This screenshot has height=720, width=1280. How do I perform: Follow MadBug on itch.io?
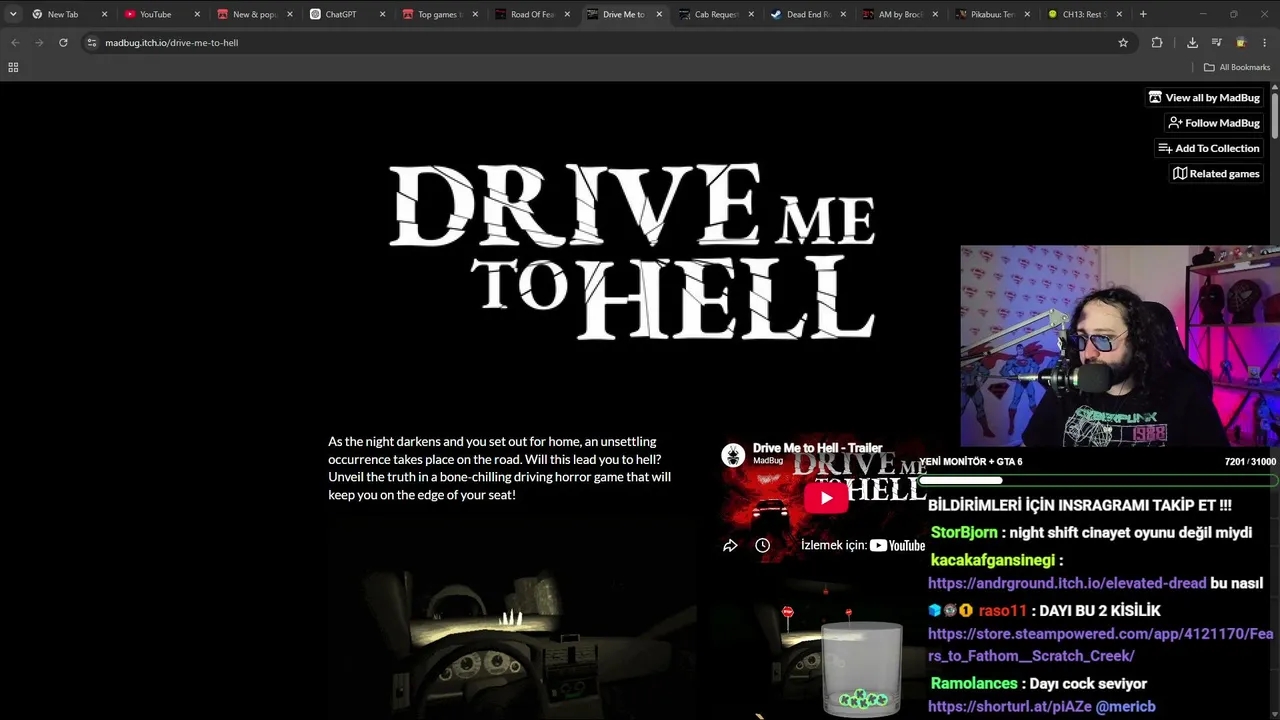pyautogui.click(x=1213, y=123)
